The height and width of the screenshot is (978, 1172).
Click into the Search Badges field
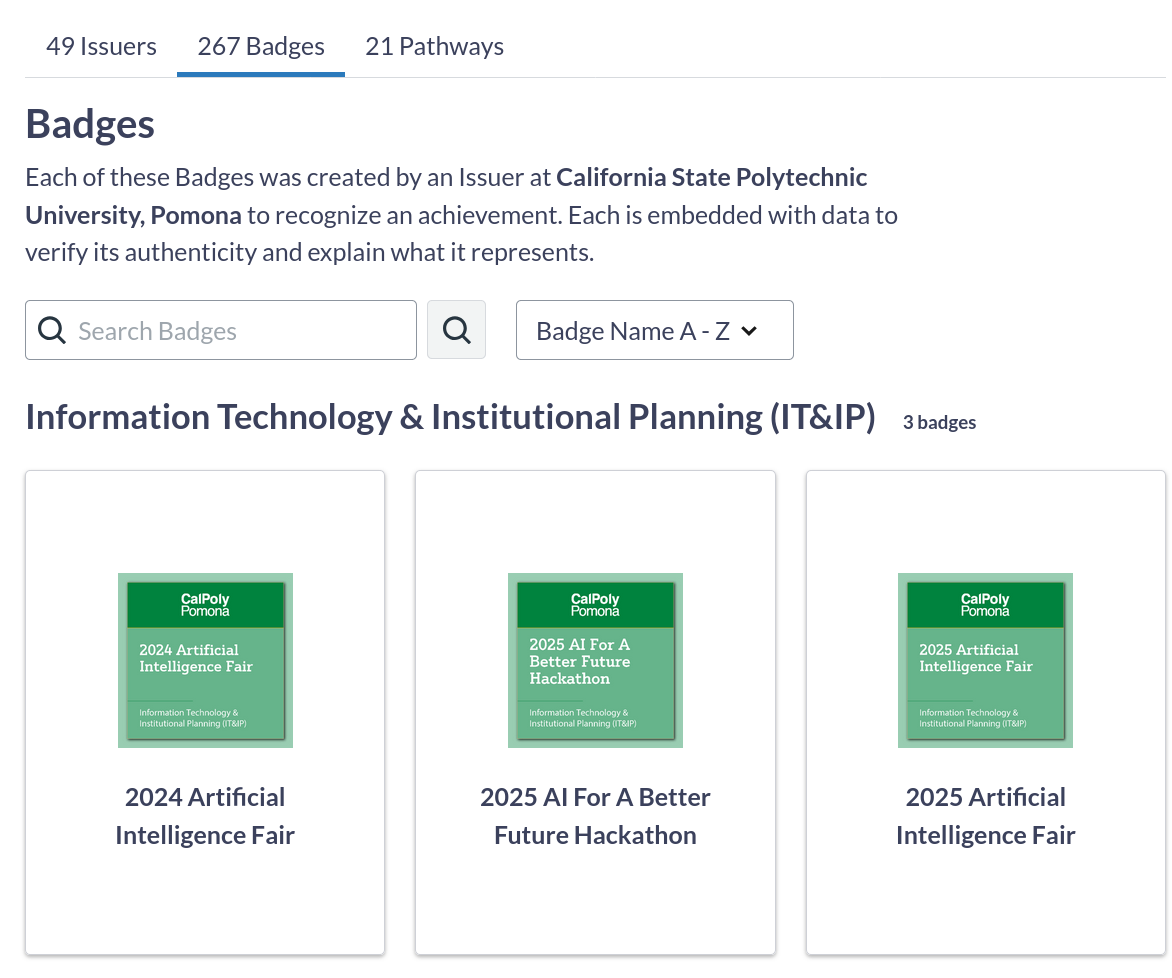click(220, 330)
